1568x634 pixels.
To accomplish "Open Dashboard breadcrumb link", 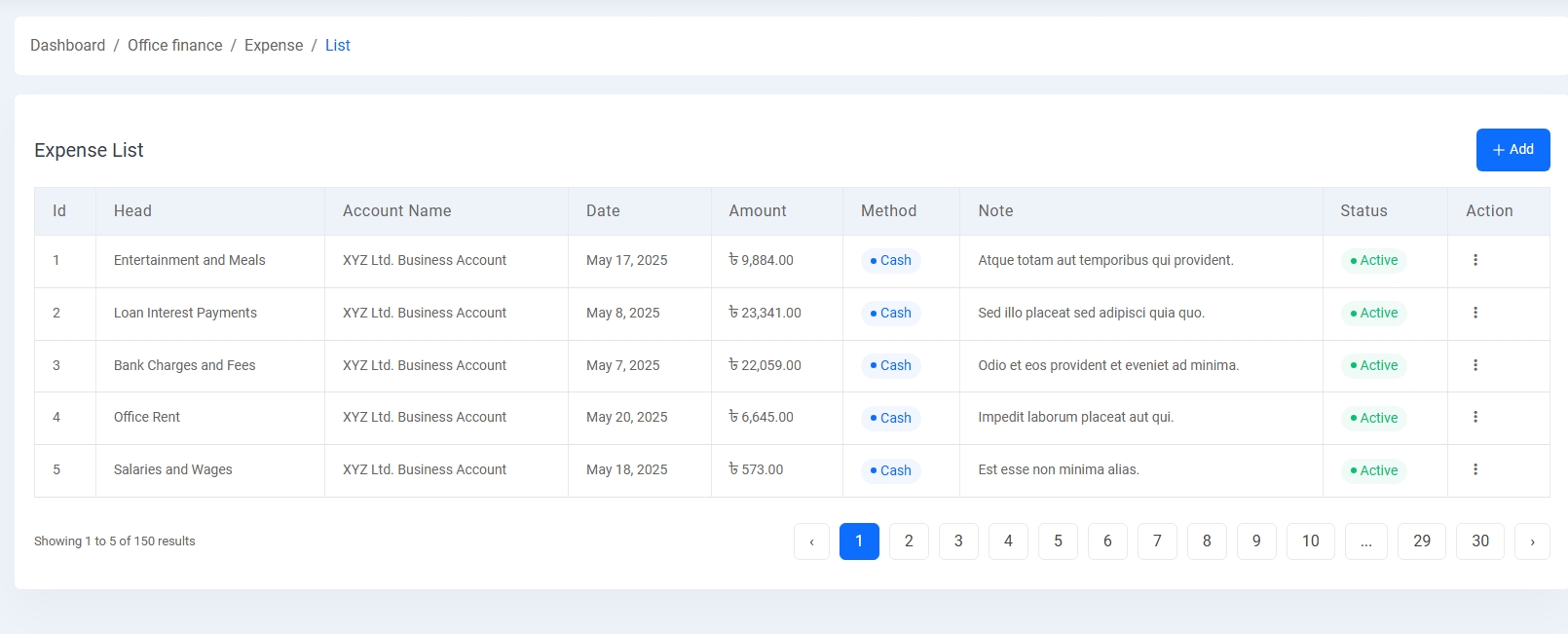I will [67, 46].
